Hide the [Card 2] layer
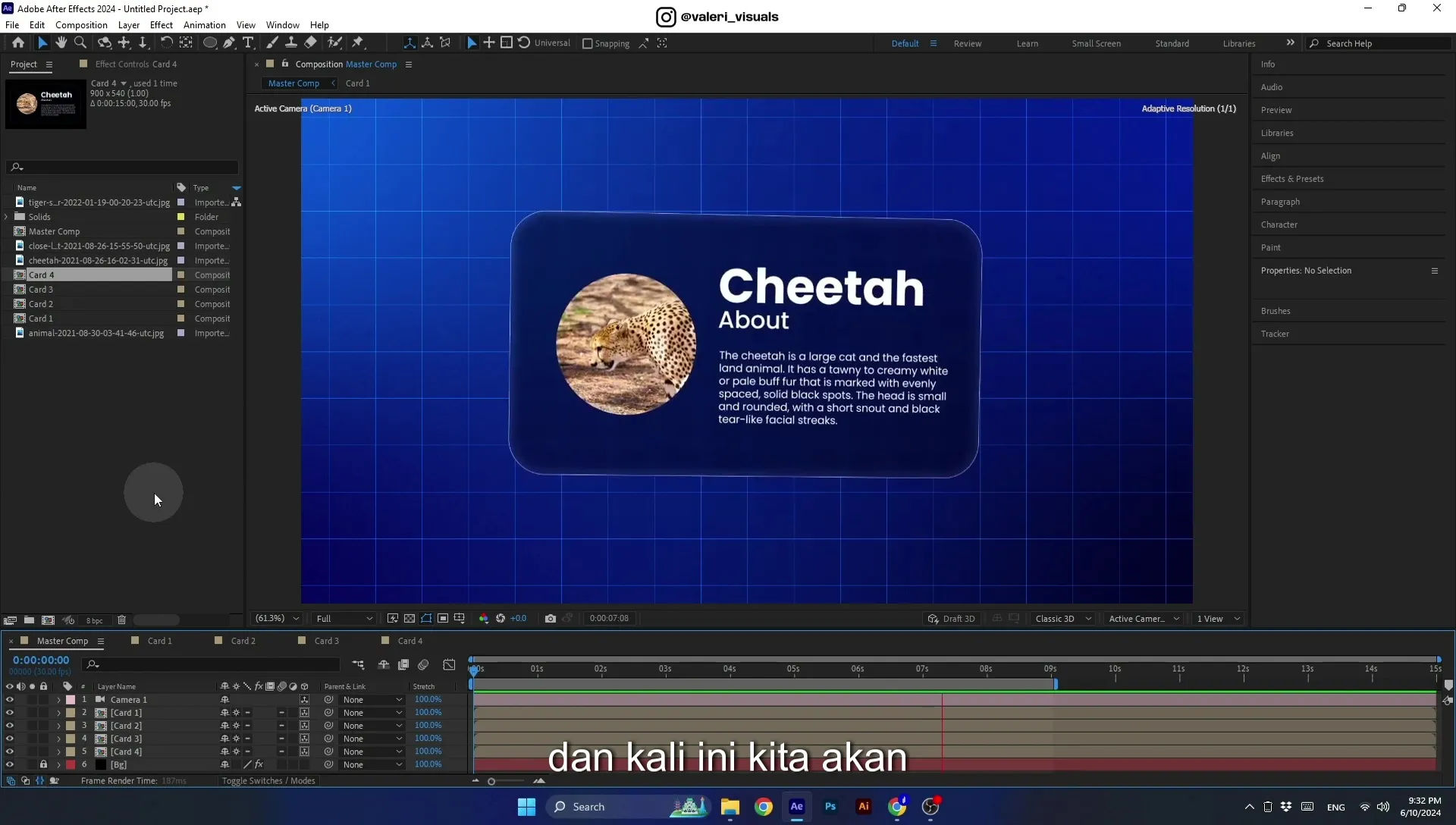 tap(10, 726)
